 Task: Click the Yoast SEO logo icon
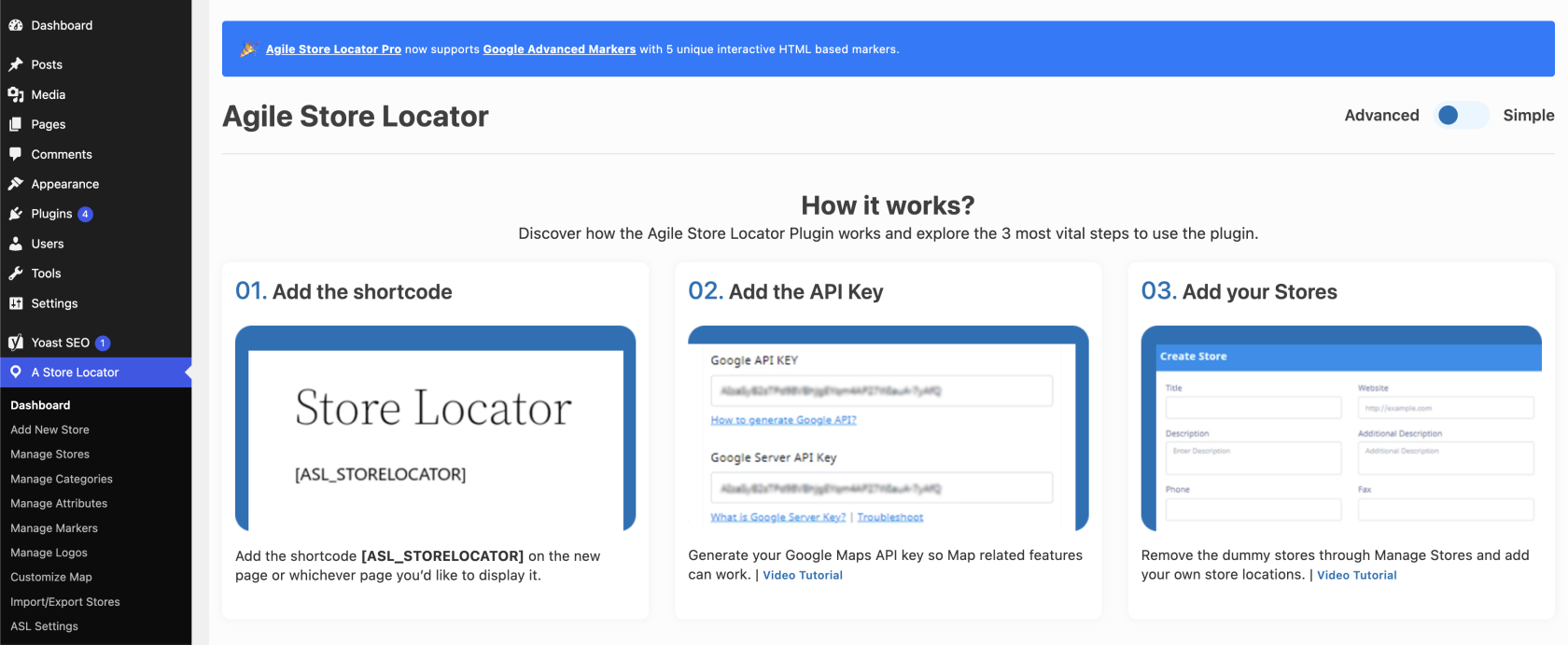pos(16,343)
